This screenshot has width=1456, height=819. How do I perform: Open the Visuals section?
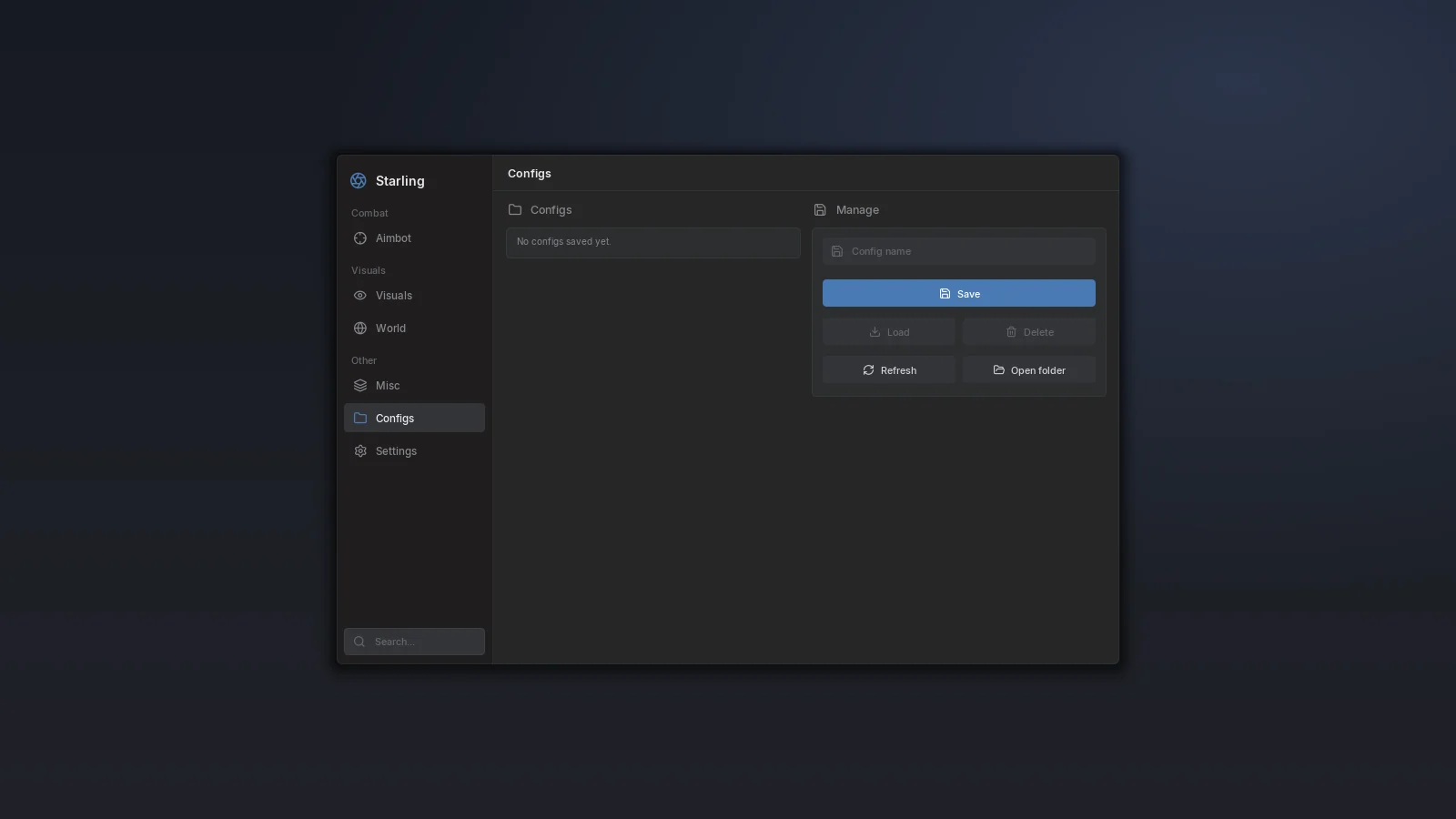tap(414, 296)
